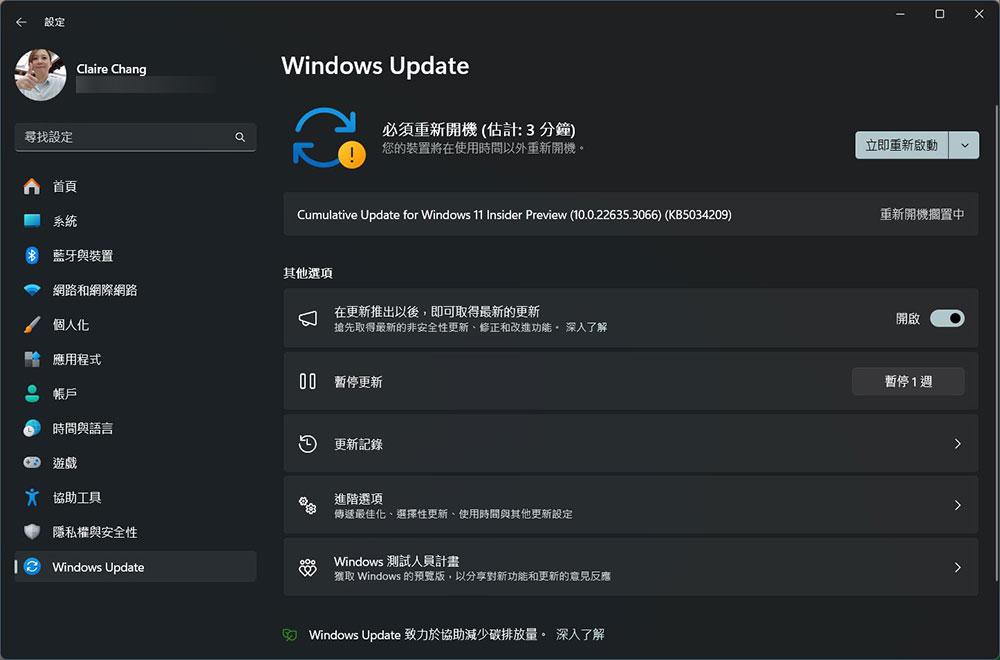Click the 藍牙與裝置 Bluetooth icon
Screen dimensions: 1000x660
[32, 256]
